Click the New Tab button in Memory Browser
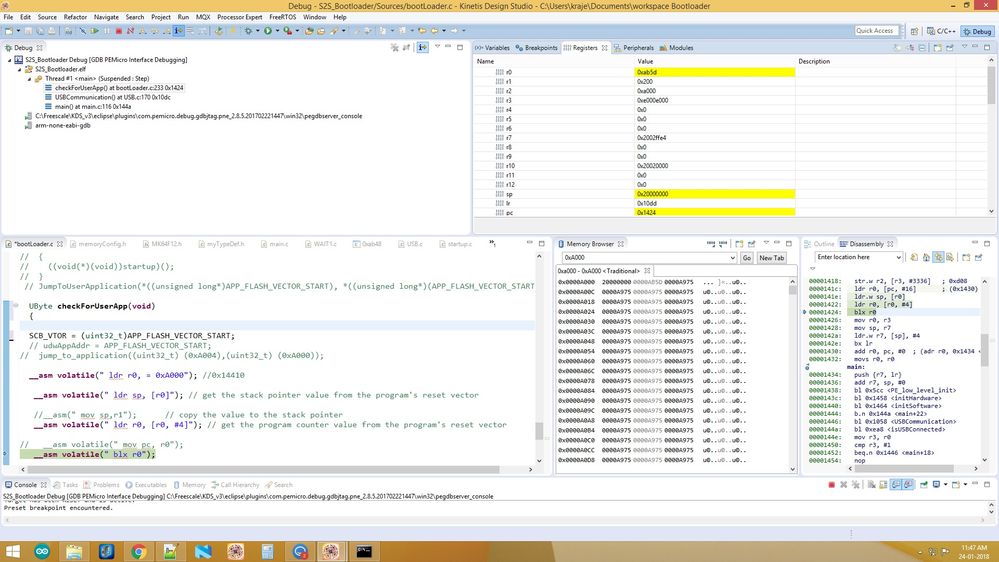 (772, 258)
